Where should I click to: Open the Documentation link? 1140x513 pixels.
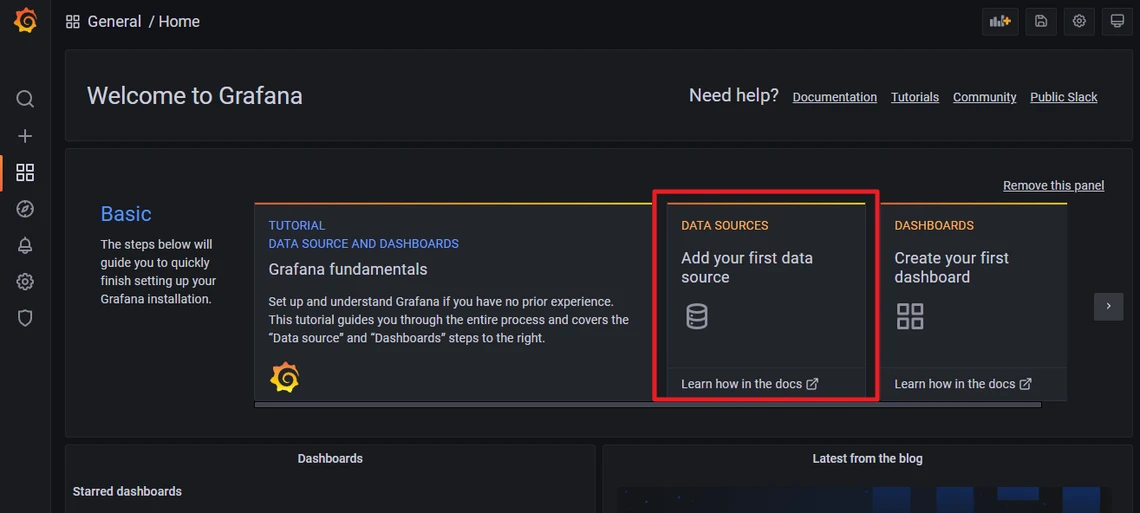point(834,97)
